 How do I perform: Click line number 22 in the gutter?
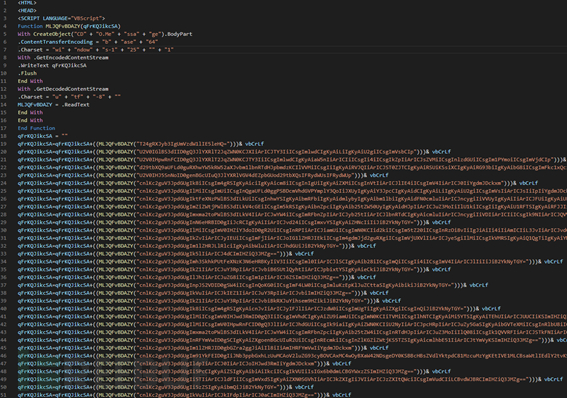[4, 167]
